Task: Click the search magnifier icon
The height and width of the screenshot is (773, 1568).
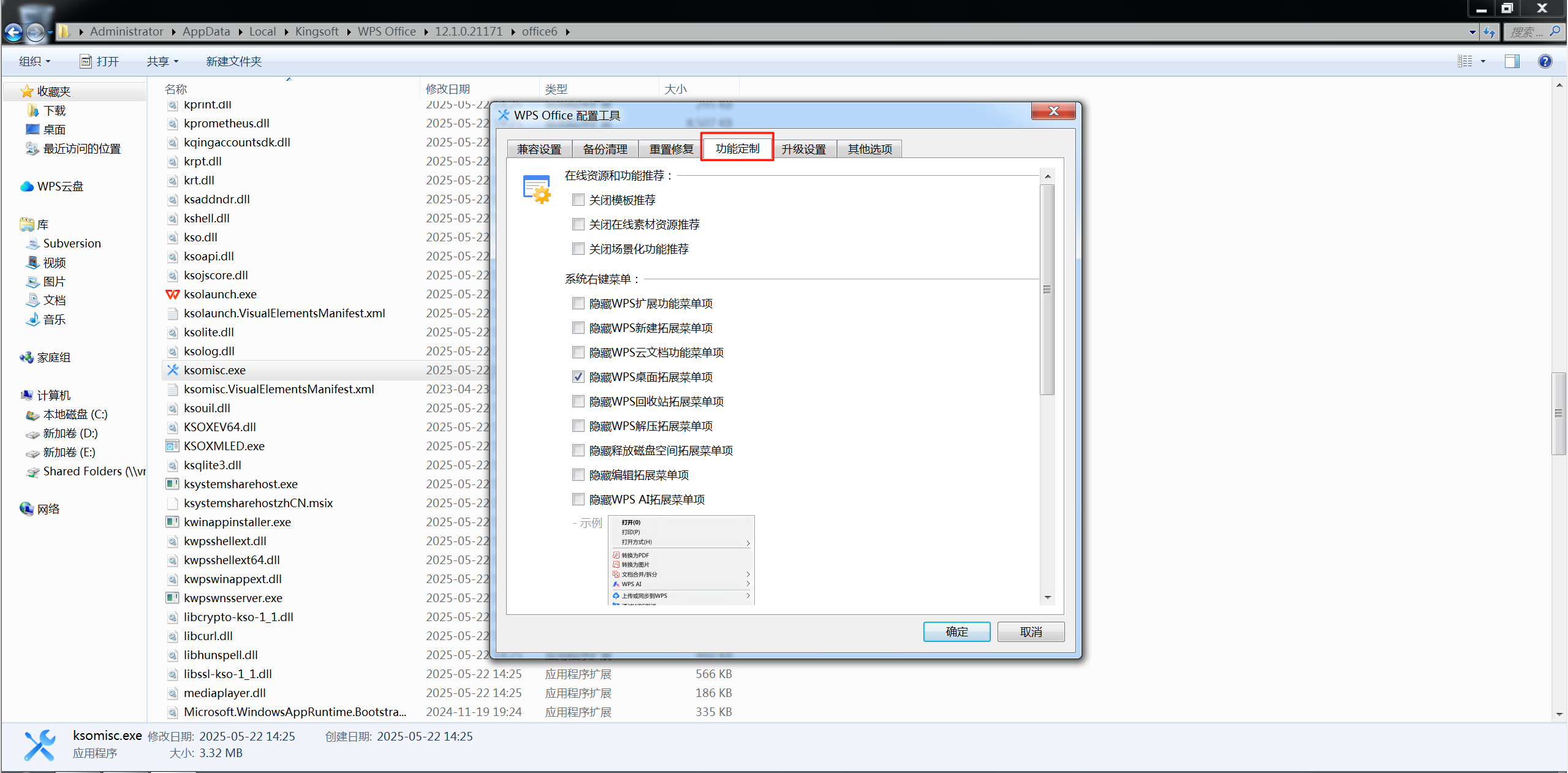Action: click(1555, 31)
